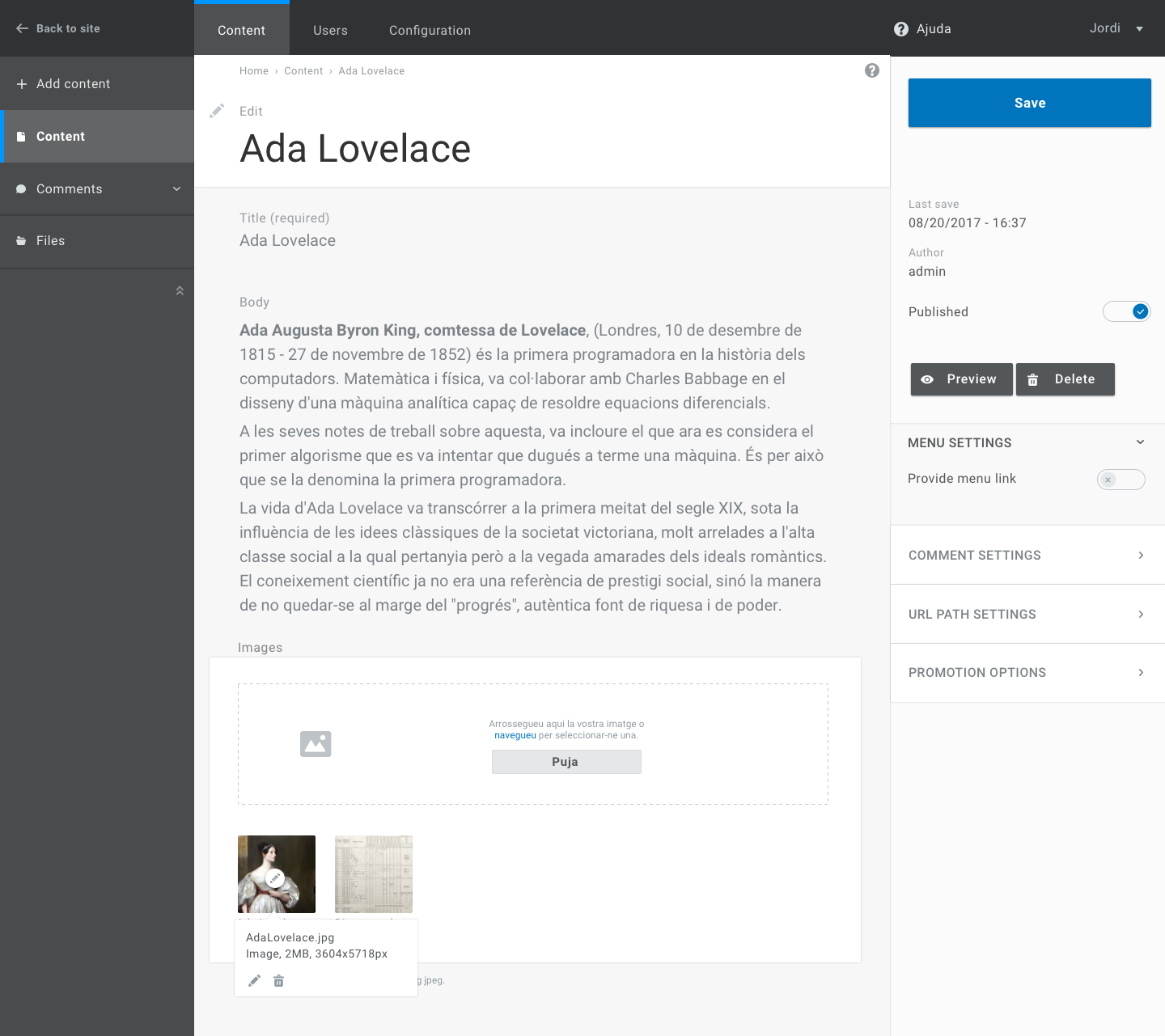Click the Save button
Viewport: 1165px width, 1036px height.
[1029, 103]
